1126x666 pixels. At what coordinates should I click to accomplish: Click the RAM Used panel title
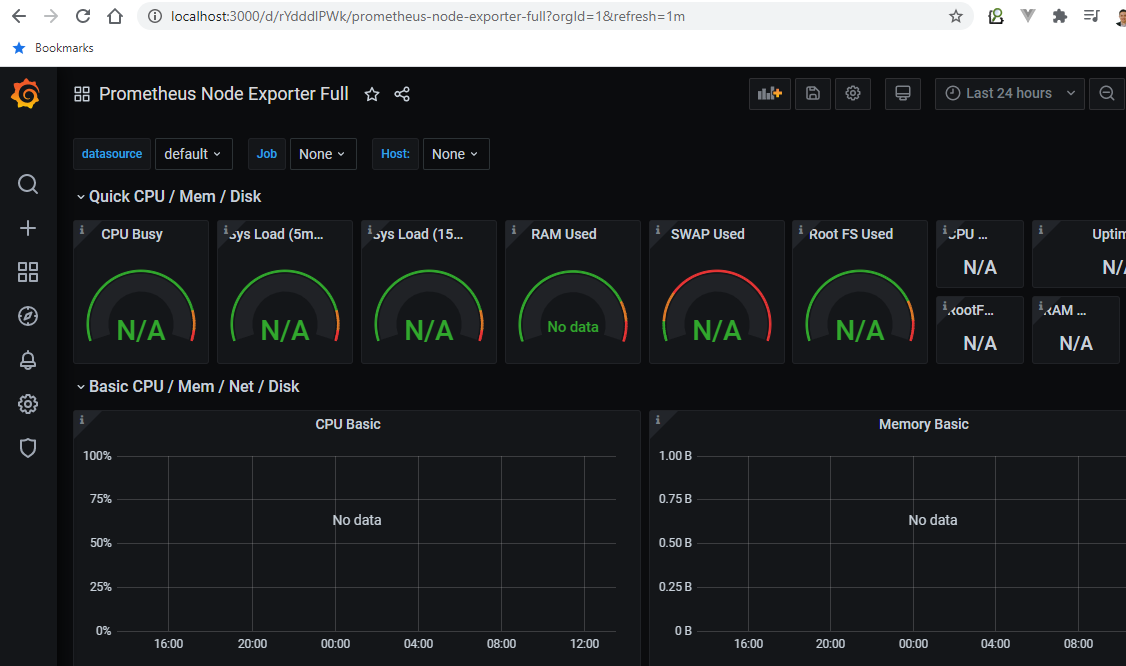tap(564, 234)
